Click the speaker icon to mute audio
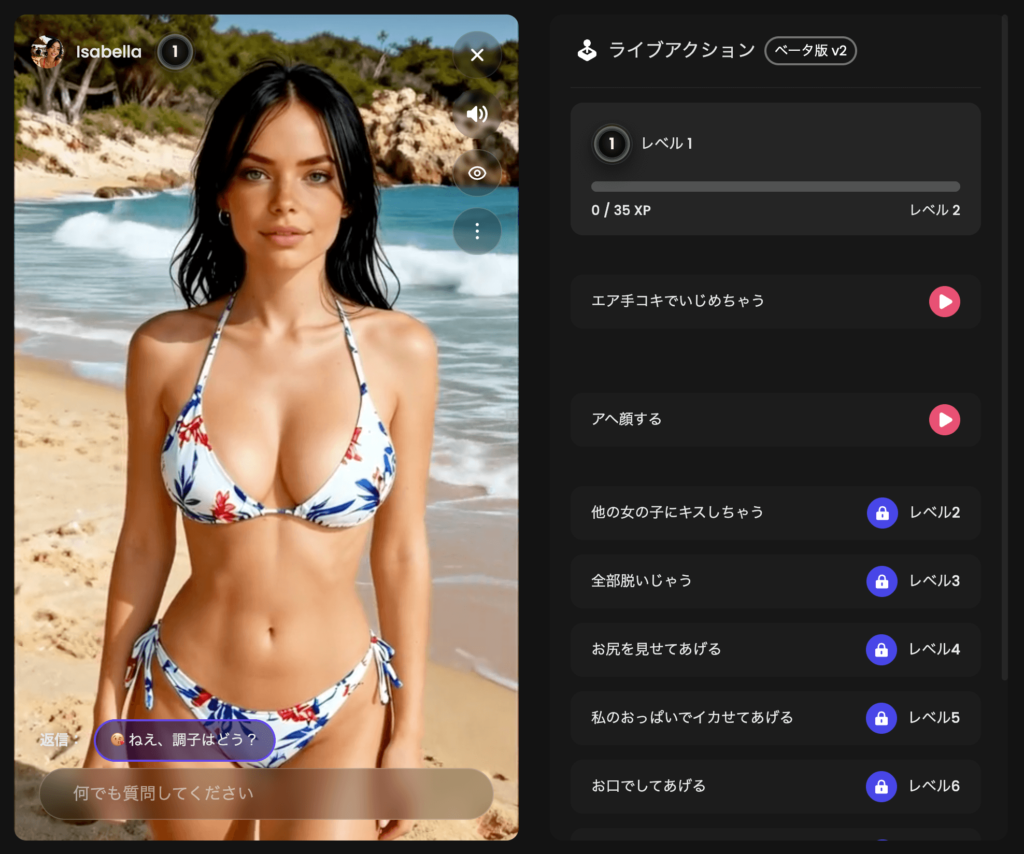This screenshot has height=854, width=1024. pyautogui.click(x=477, y=114)
